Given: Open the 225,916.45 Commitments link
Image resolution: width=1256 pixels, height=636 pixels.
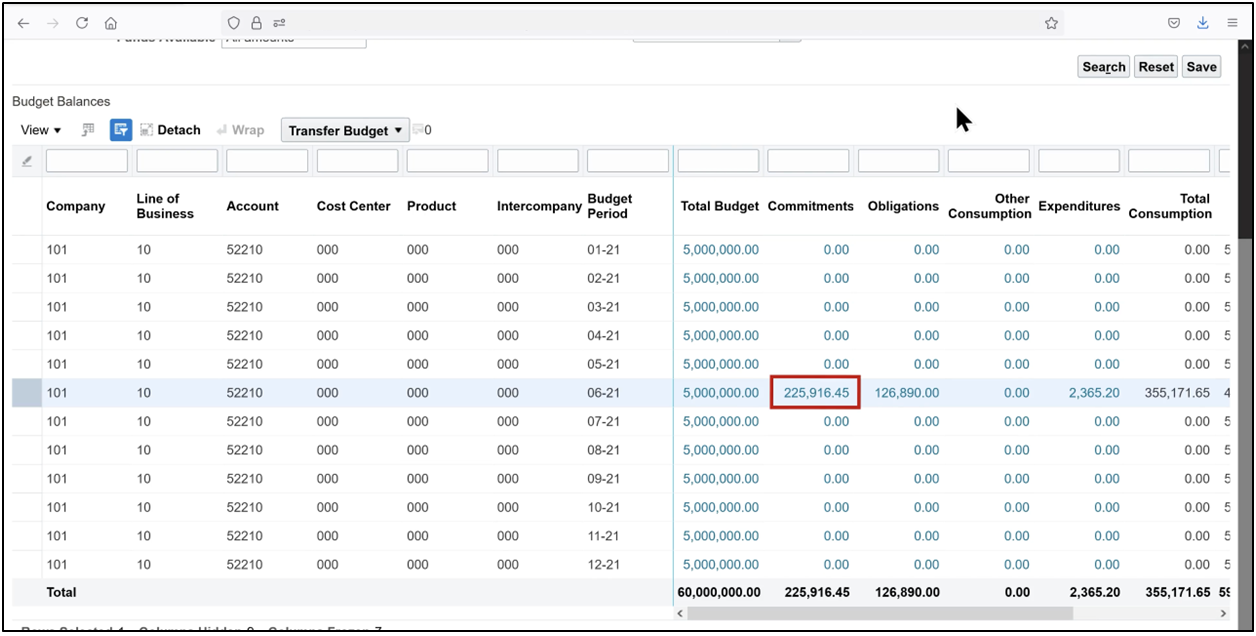Looking at the screenshot, I should (x=815, y=392).
